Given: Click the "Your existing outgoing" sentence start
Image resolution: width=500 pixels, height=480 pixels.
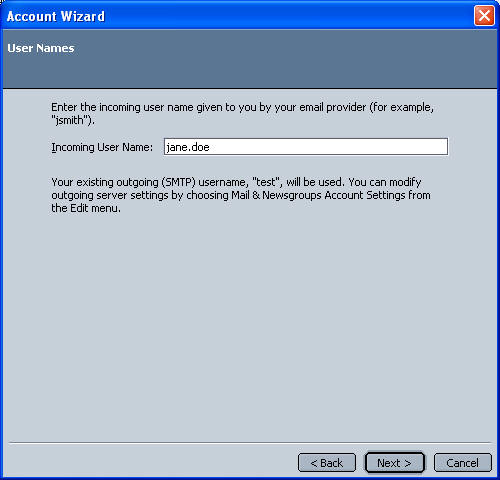Looking at the screenshot, I should 105,182.
